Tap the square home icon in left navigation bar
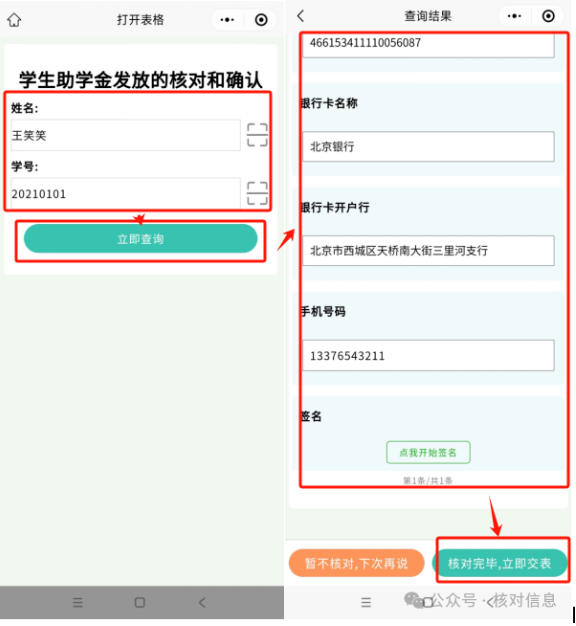The height and width of the screenshot is (626, 576). [140, 602]
